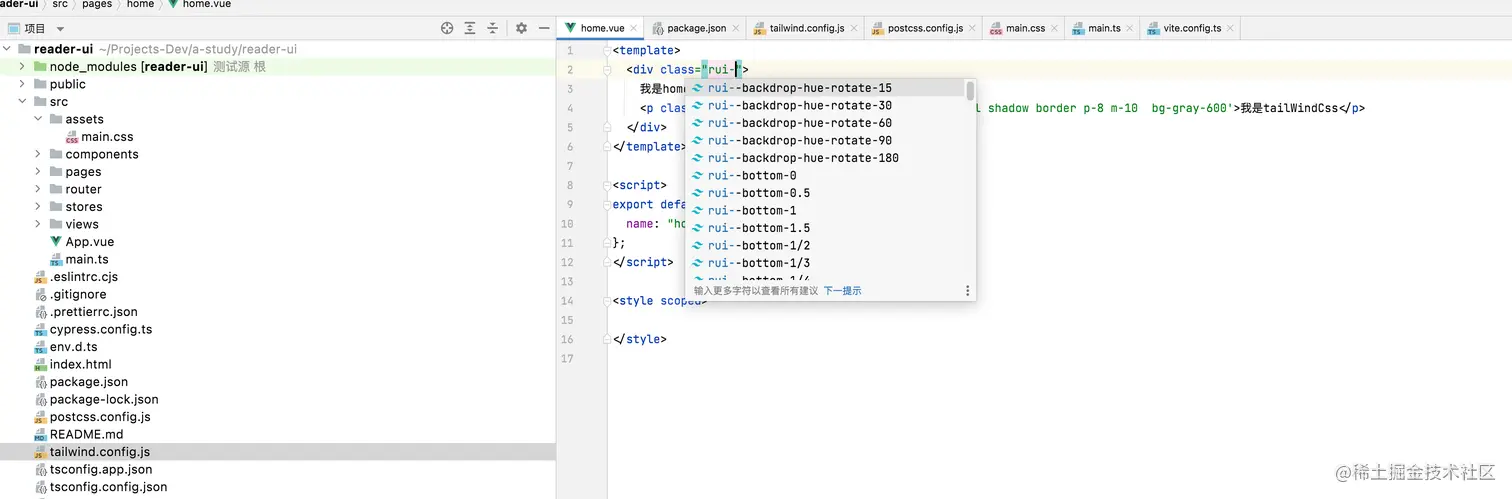The height and width of the screenshot is (499, 1512).
Task: Choose rui--bottom-1.5 suggestion
Action: click(825, 228)
